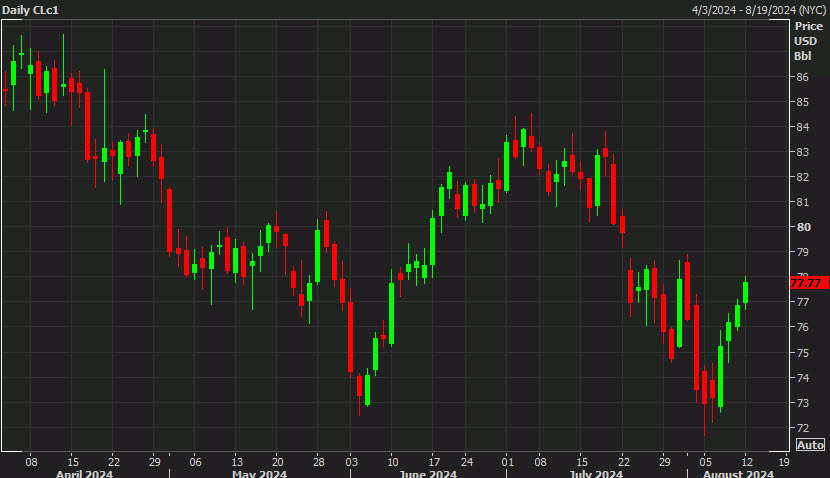Select the final green candle near 77.77

[745, 292]
